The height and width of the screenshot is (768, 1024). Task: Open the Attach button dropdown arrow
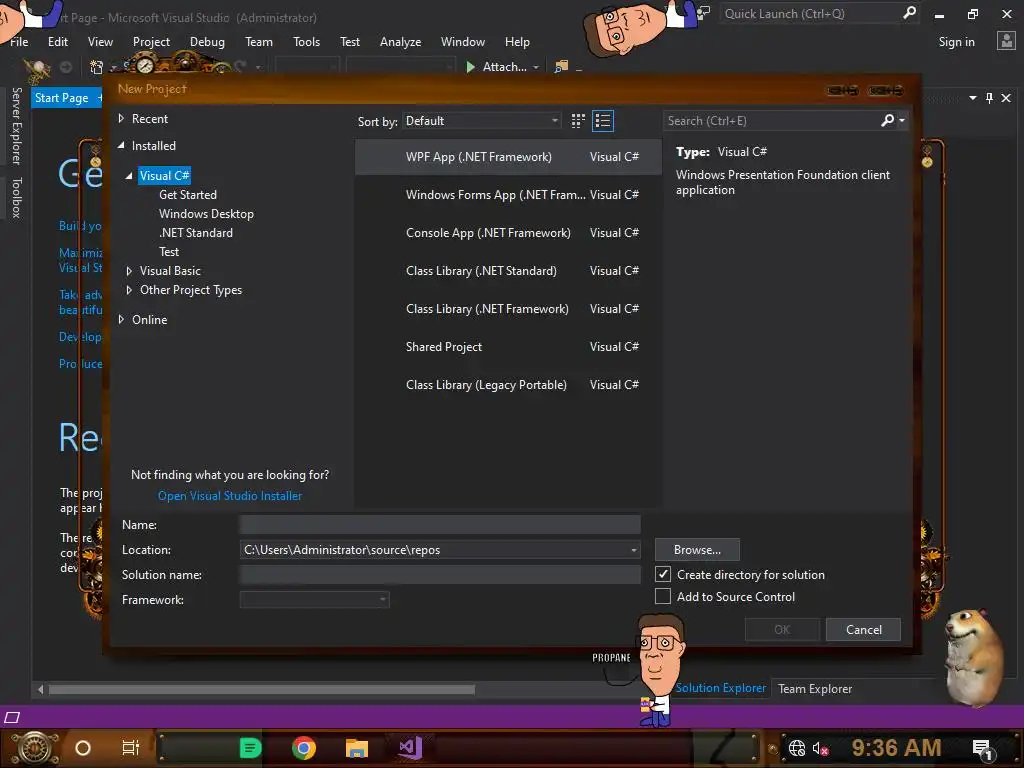click(536, 67)
